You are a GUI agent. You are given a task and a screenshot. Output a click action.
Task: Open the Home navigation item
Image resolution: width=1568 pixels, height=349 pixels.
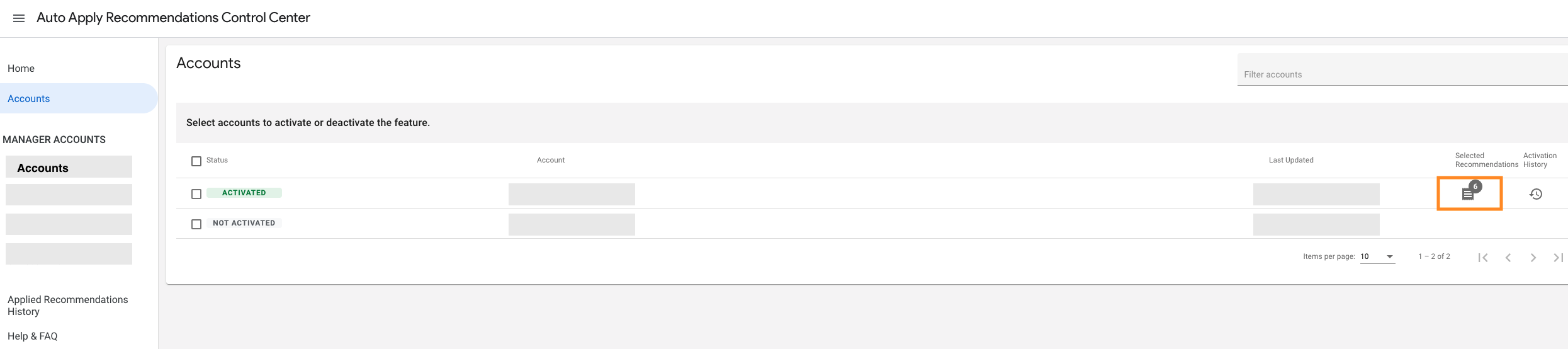[x=21, y=68]
